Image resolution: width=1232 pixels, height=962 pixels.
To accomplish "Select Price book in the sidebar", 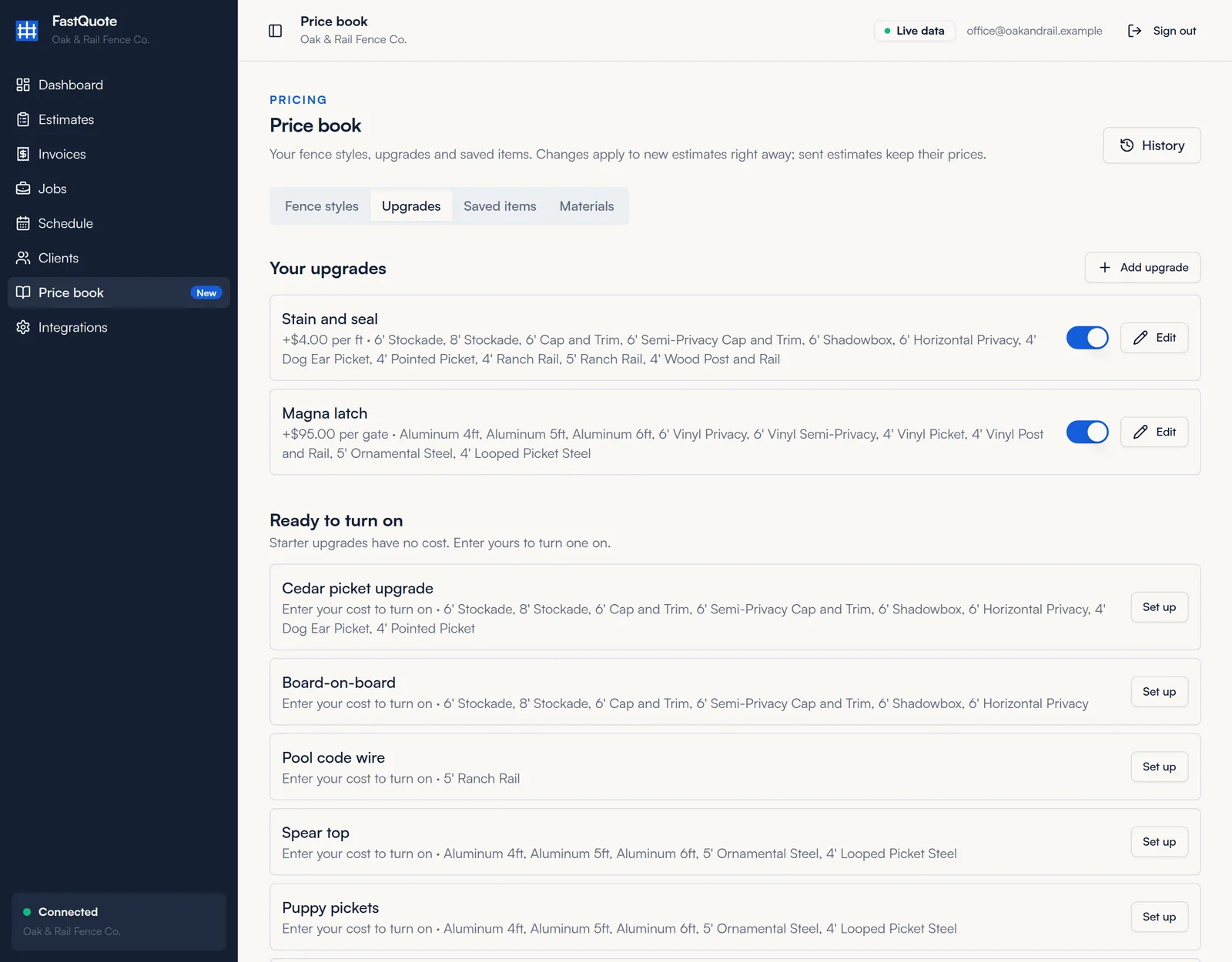I will (119, 292).
